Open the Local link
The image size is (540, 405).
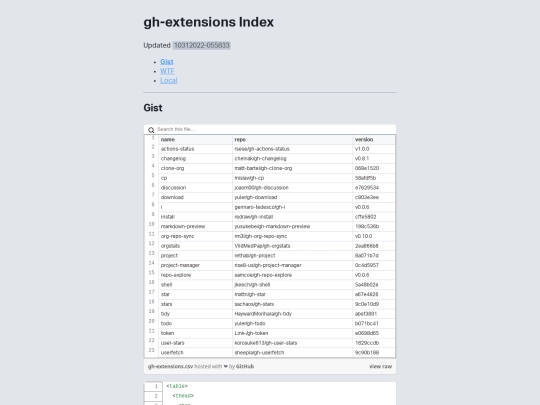169,80
